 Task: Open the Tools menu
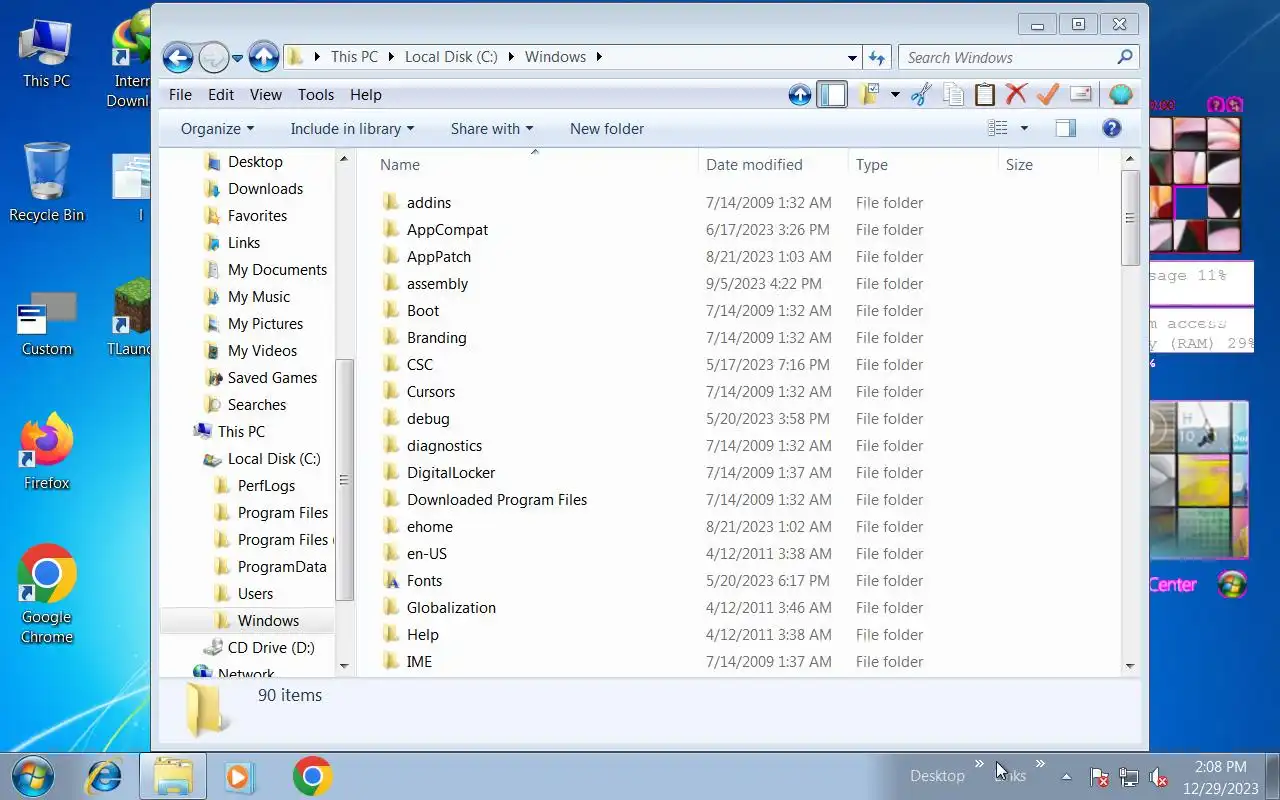pos(316,95)
